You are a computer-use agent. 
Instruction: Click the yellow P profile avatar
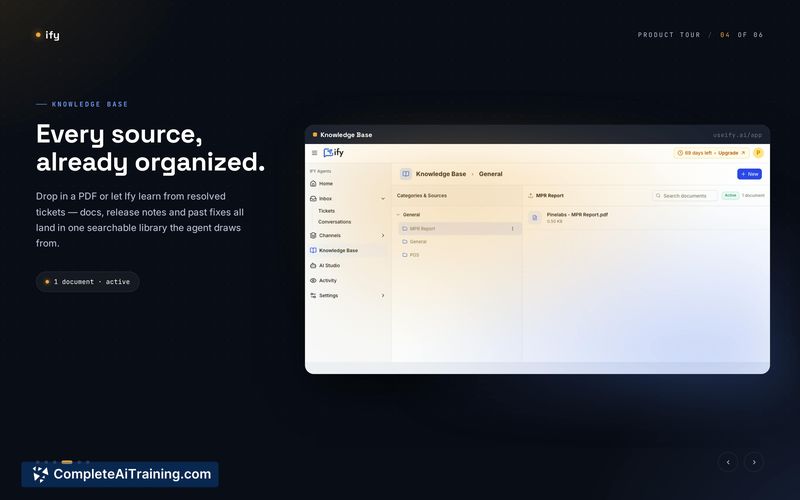click(758, 153)
